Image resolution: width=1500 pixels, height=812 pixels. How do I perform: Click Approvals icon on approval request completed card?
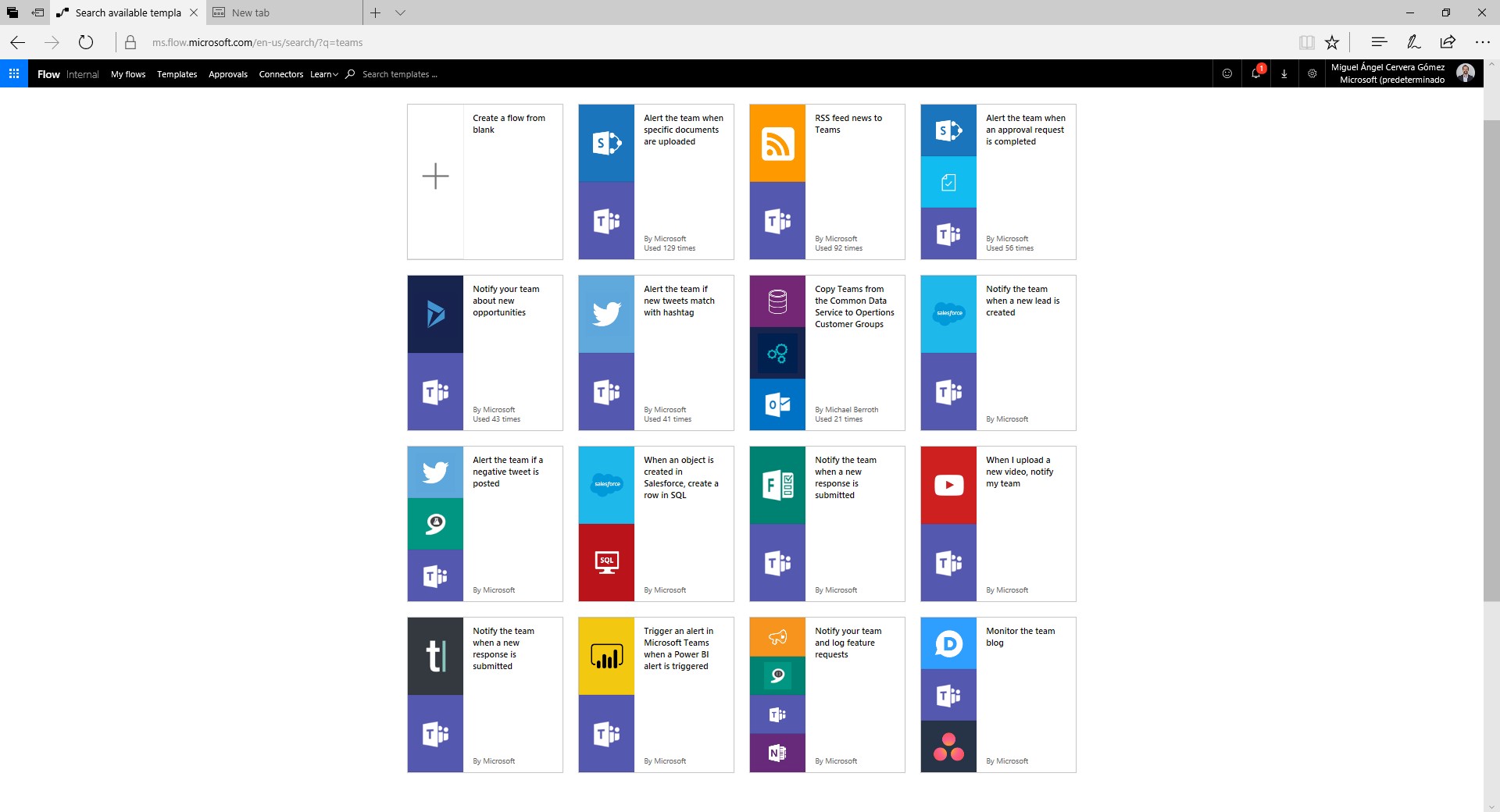[x=948, y=182]
